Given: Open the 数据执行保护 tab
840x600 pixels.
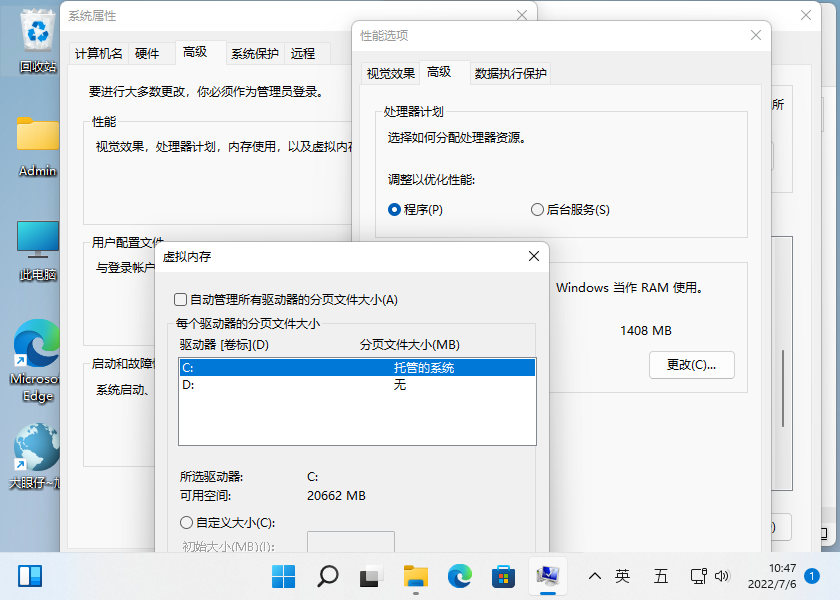Looking at the screenshot, I should 511,72.
